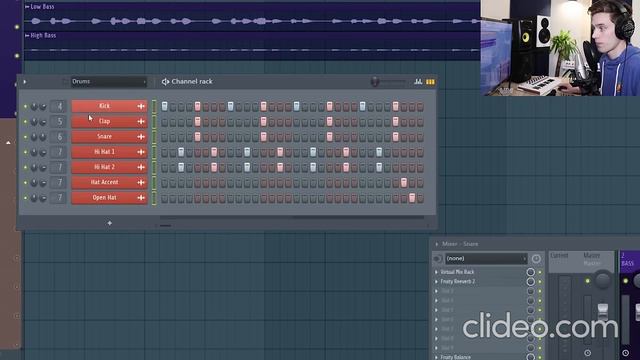Click the speaker icon beside Channel rack title

pos(165,82)
